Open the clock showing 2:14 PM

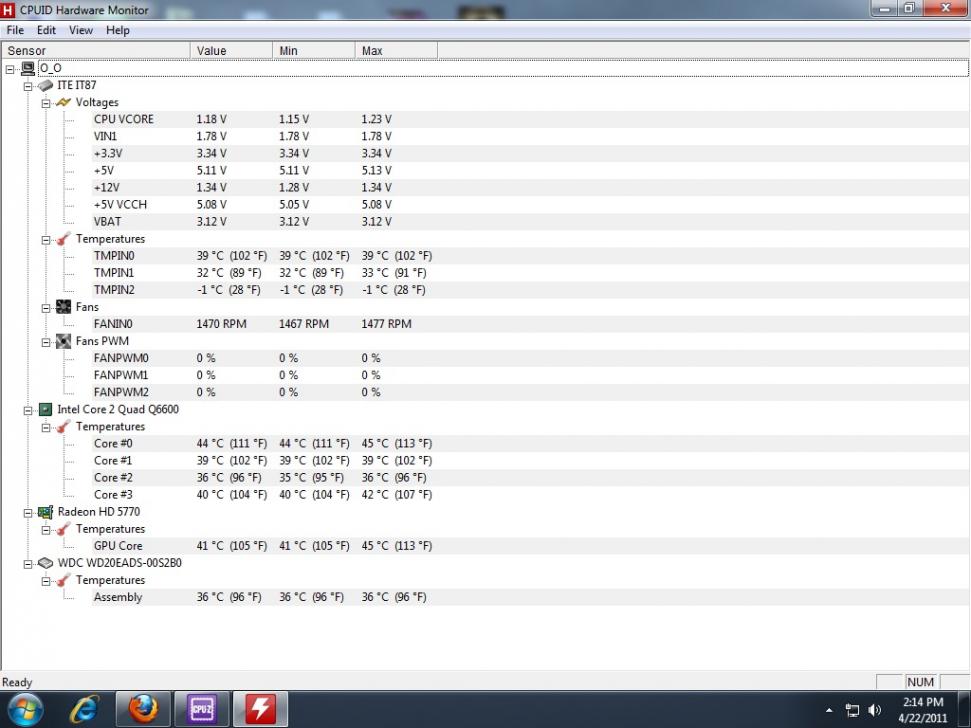[x=923, y=702]
